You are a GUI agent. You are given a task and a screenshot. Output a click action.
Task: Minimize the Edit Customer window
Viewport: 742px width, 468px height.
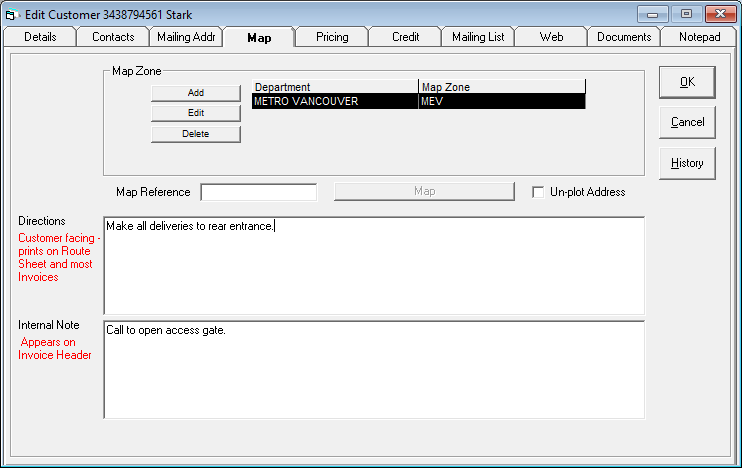[x=653, y=14]
